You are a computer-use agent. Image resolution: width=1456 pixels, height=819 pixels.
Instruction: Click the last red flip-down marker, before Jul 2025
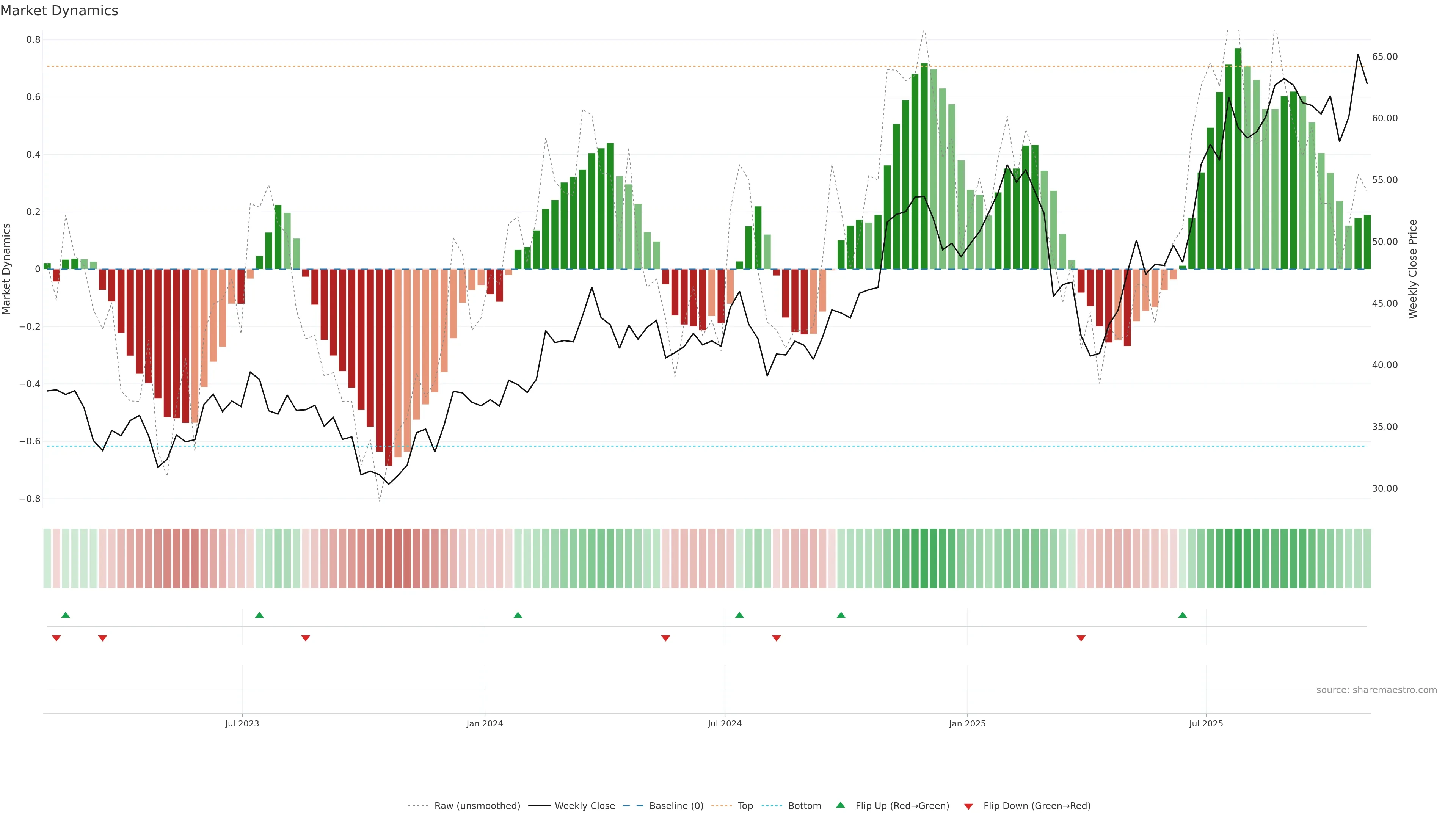(1081, 638)
